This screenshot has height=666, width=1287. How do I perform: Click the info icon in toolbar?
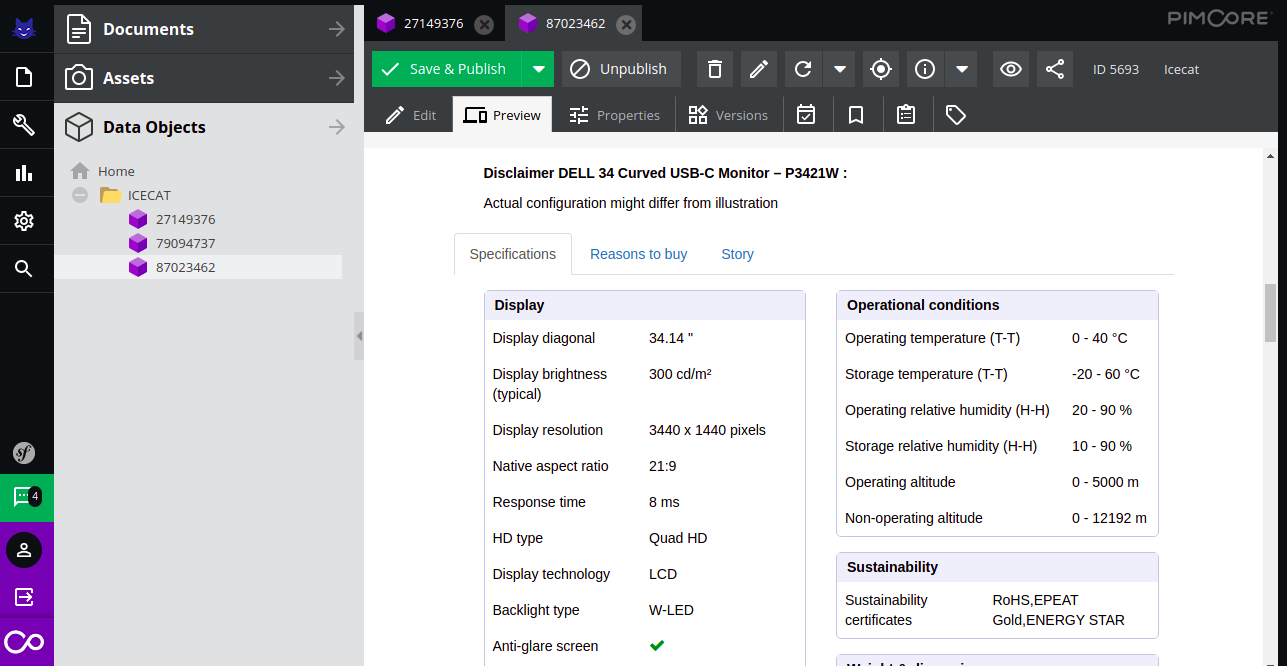click(925, 69)
